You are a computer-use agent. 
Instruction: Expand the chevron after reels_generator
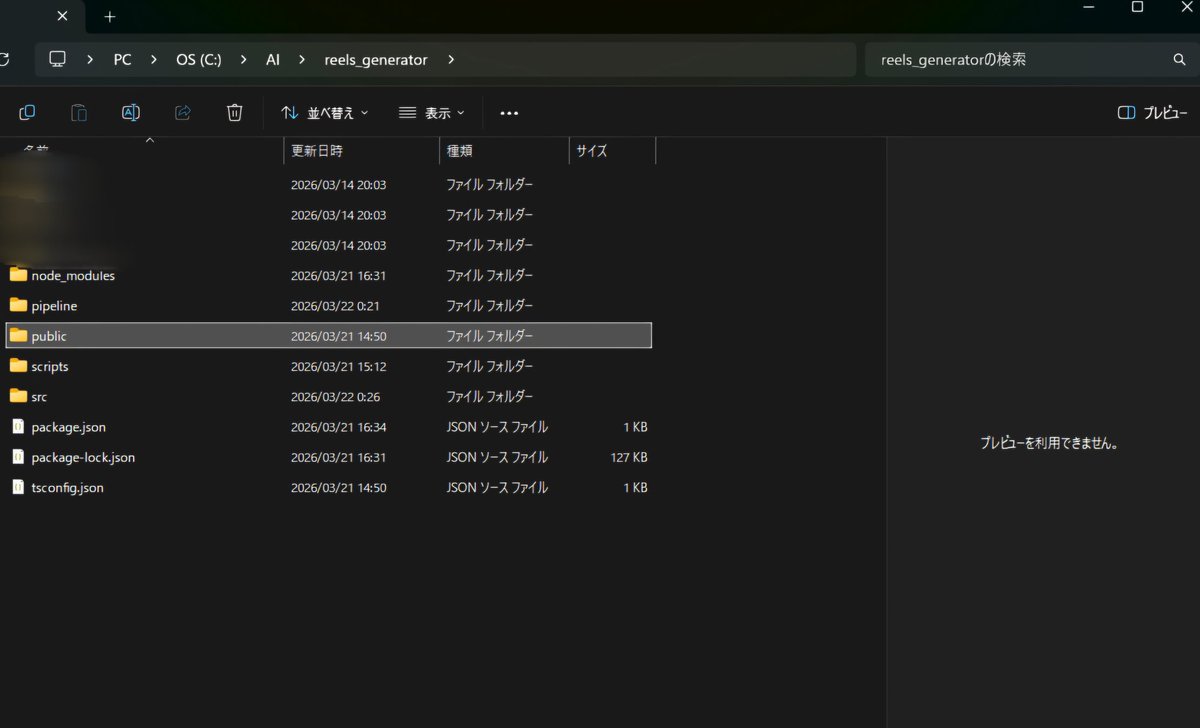pyautogui.click(x=451, y=60)
